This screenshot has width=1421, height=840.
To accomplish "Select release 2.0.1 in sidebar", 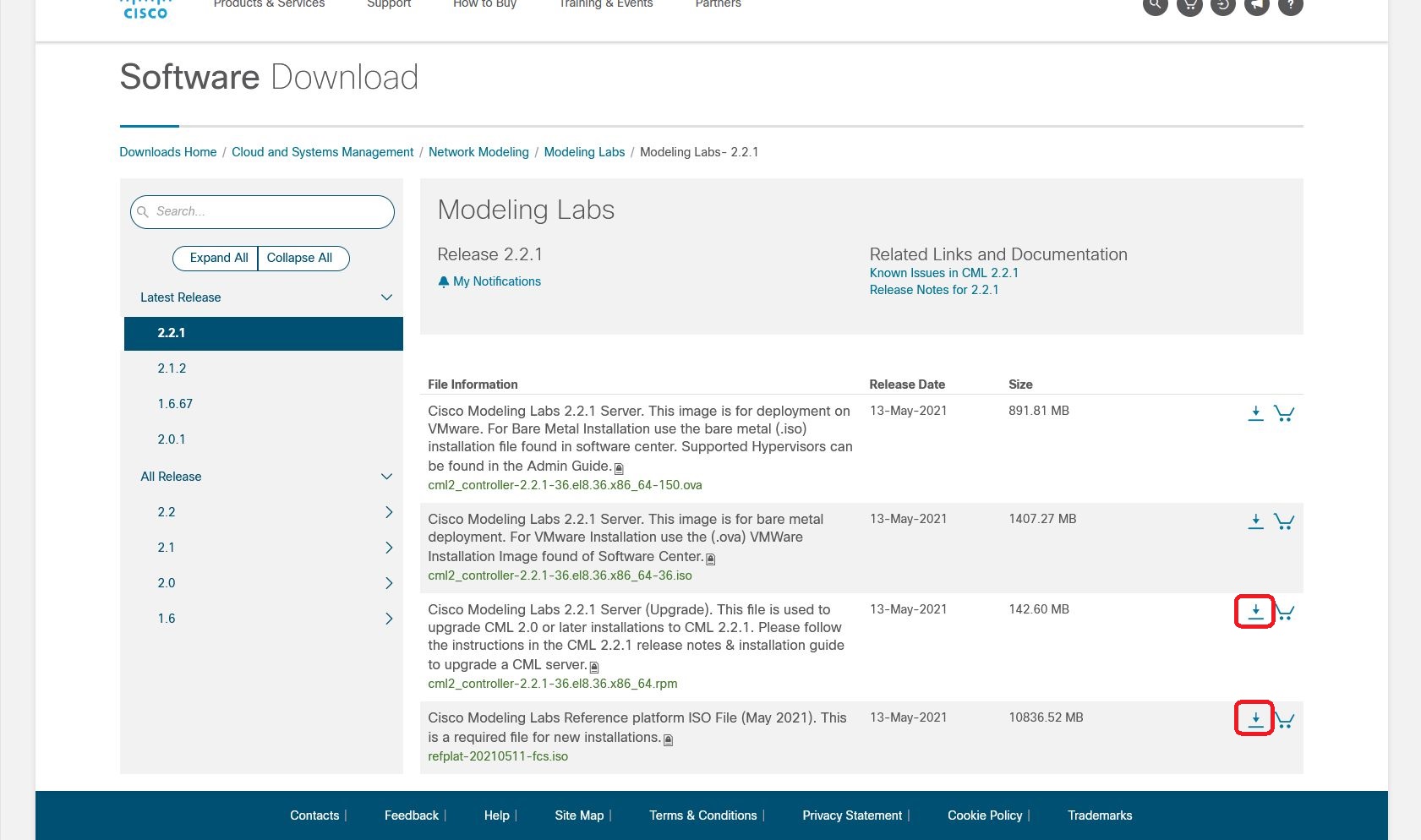I will pos(172,439).
